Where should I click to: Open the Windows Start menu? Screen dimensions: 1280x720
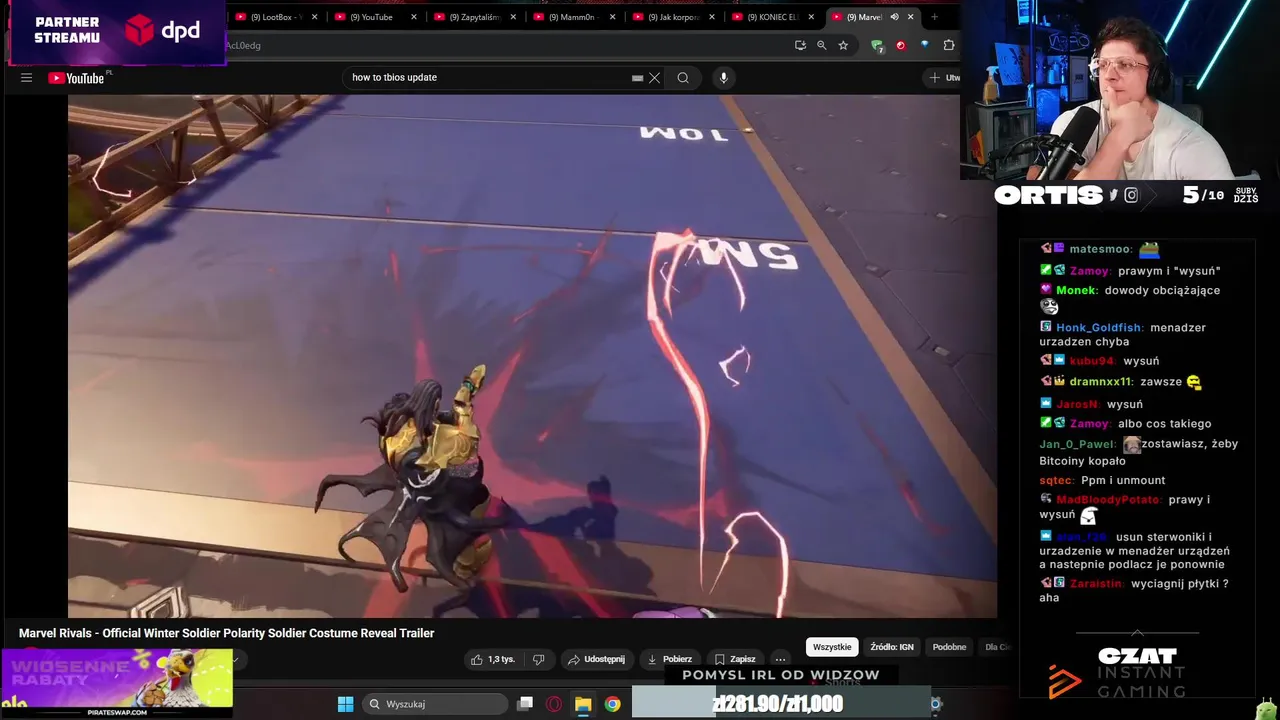(345, 704)
